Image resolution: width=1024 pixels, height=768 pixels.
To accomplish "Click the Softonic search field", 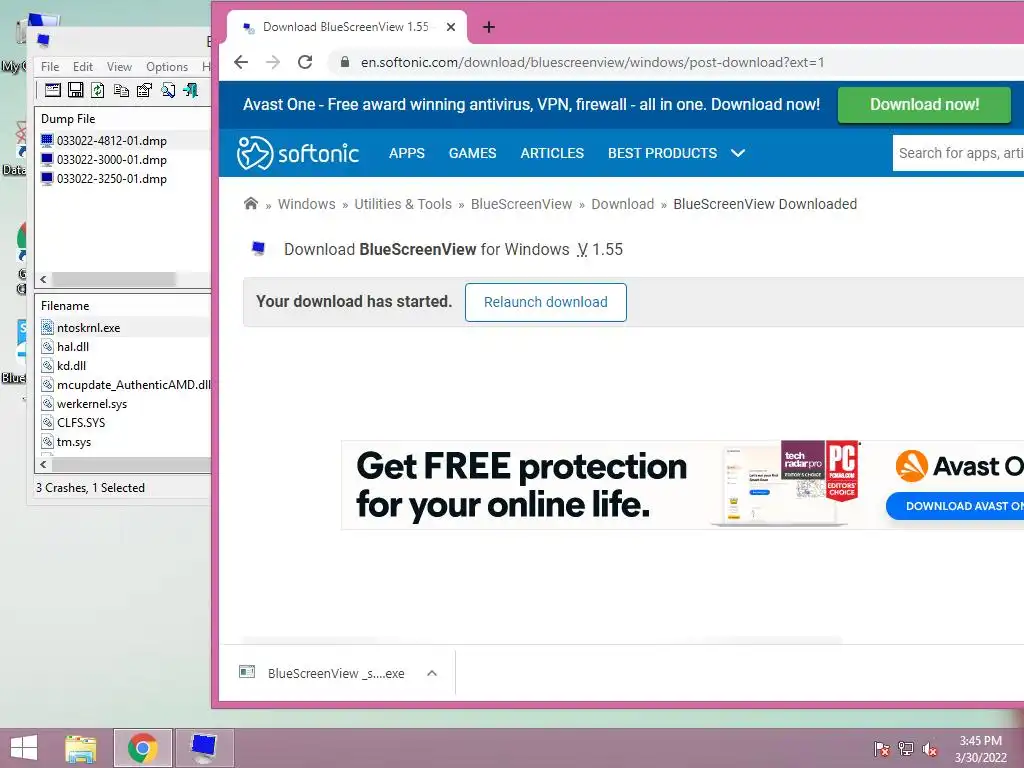I will click(x=958, y=153).
